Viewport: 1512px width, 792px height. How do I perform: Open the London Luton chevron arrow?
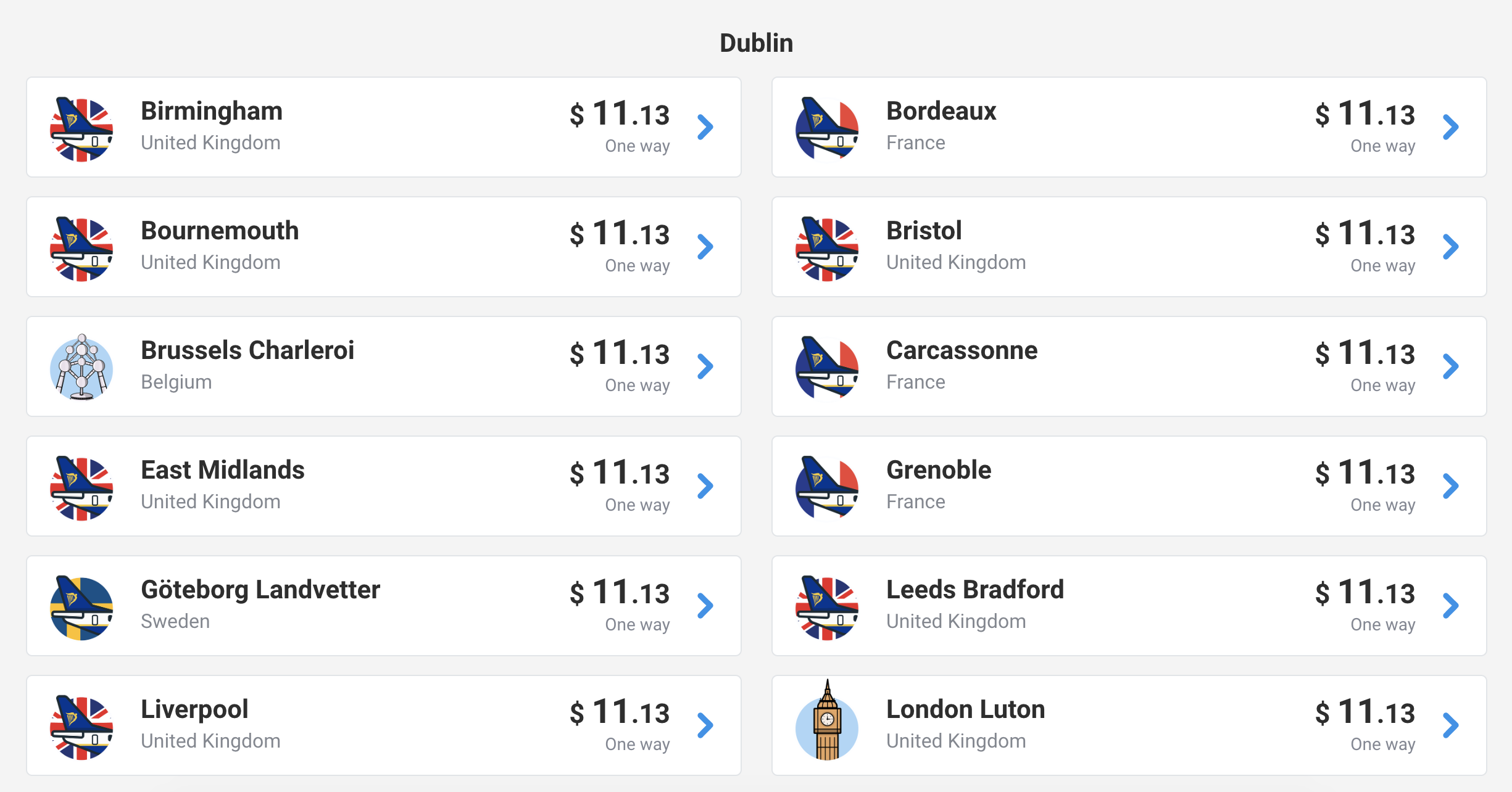(x=1451, y=725)
